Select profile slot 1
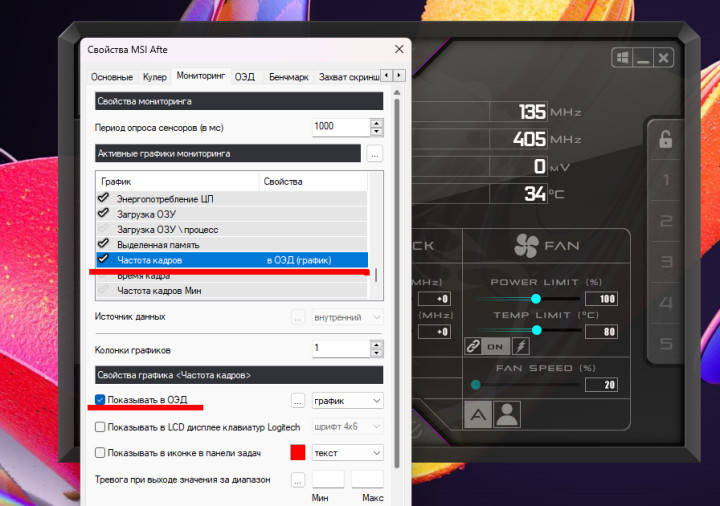Image resolution: width=720 pixels, height=506 pixels. [666, 181]
